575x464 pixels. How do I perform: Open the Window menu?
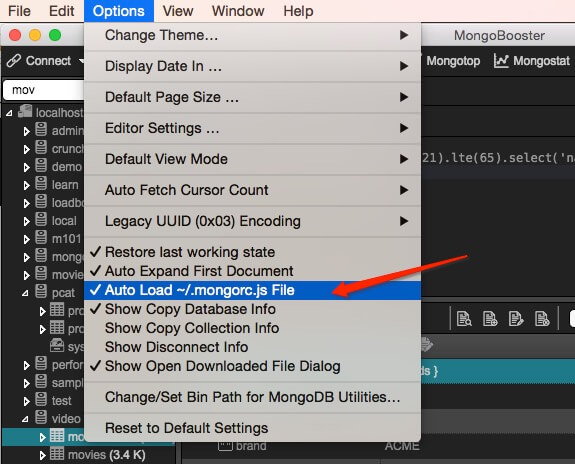tap(238, 11)
